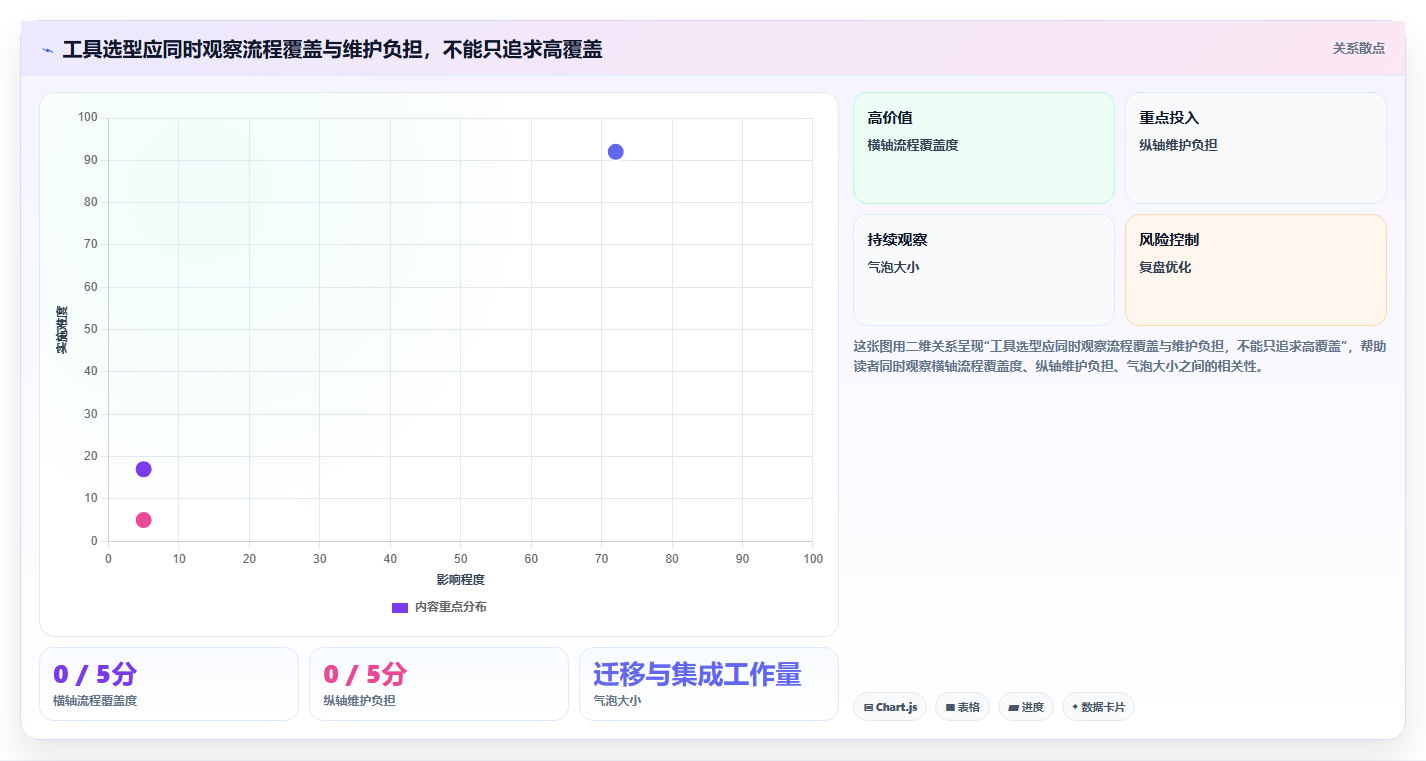This screenshot has height=761, width=1426.
Task: Click the 影响程度 x-axis title
Action: [x=460, y=579]
